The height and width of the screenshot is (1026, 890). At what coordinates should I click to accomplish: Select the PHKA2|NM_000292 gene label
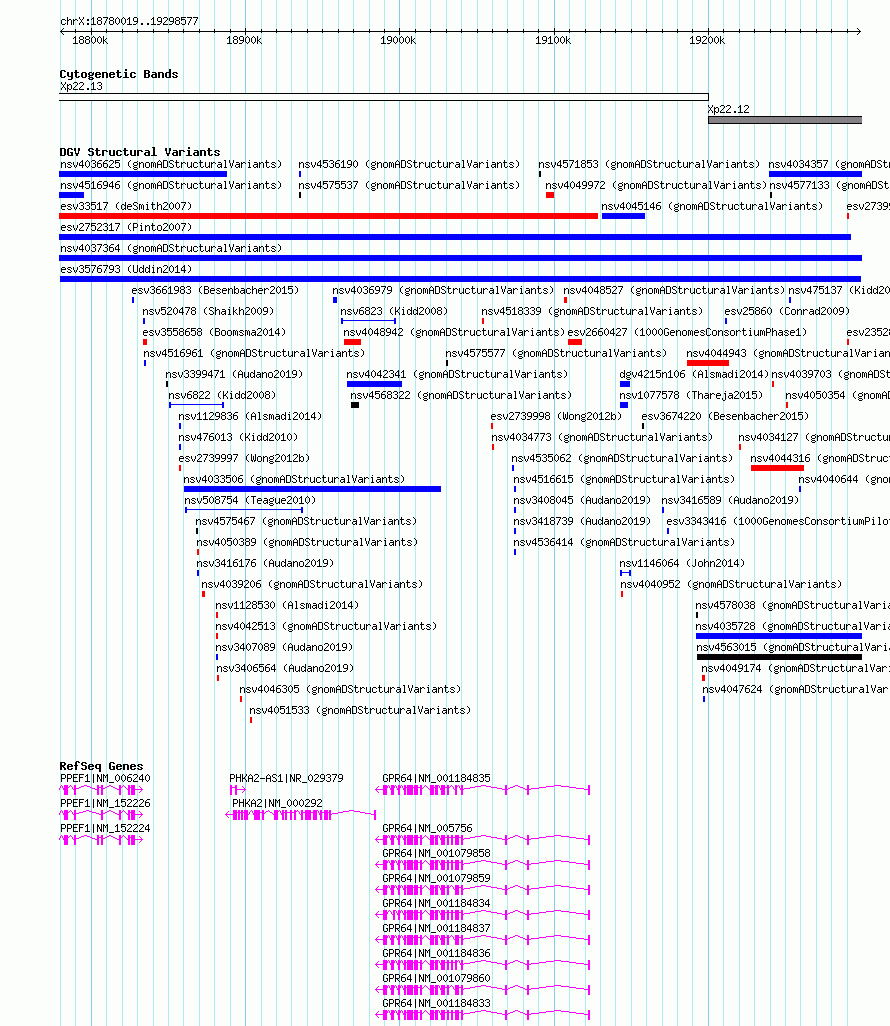(x=277, y=803)
